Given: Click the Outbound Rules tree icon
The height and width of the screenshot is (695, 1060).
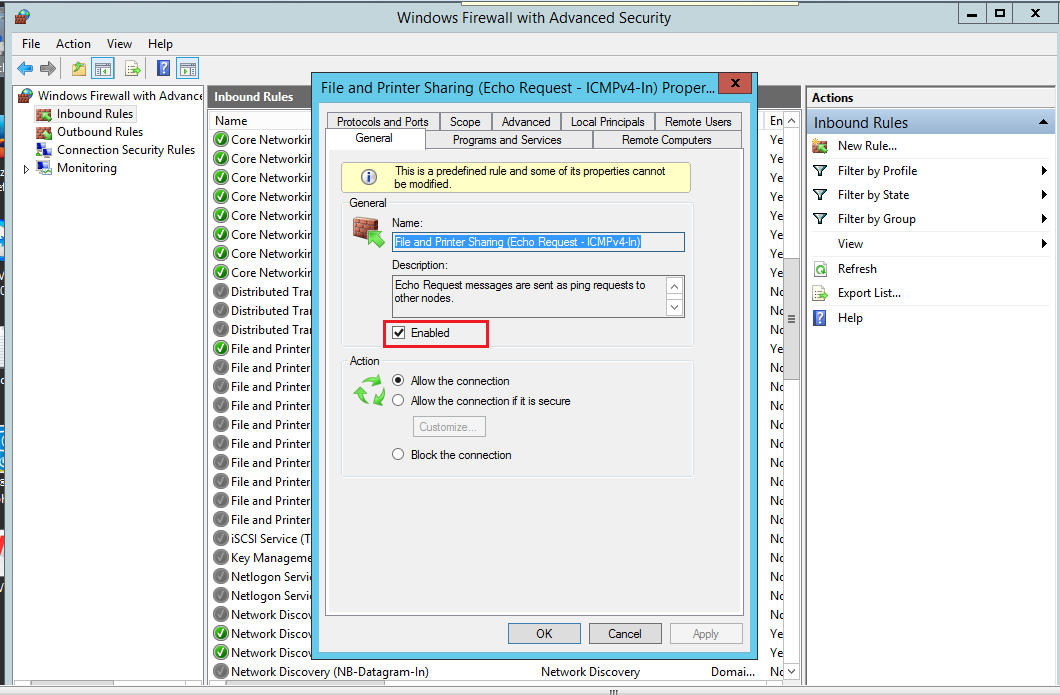Looking at the screenshot, I should 44,132.
